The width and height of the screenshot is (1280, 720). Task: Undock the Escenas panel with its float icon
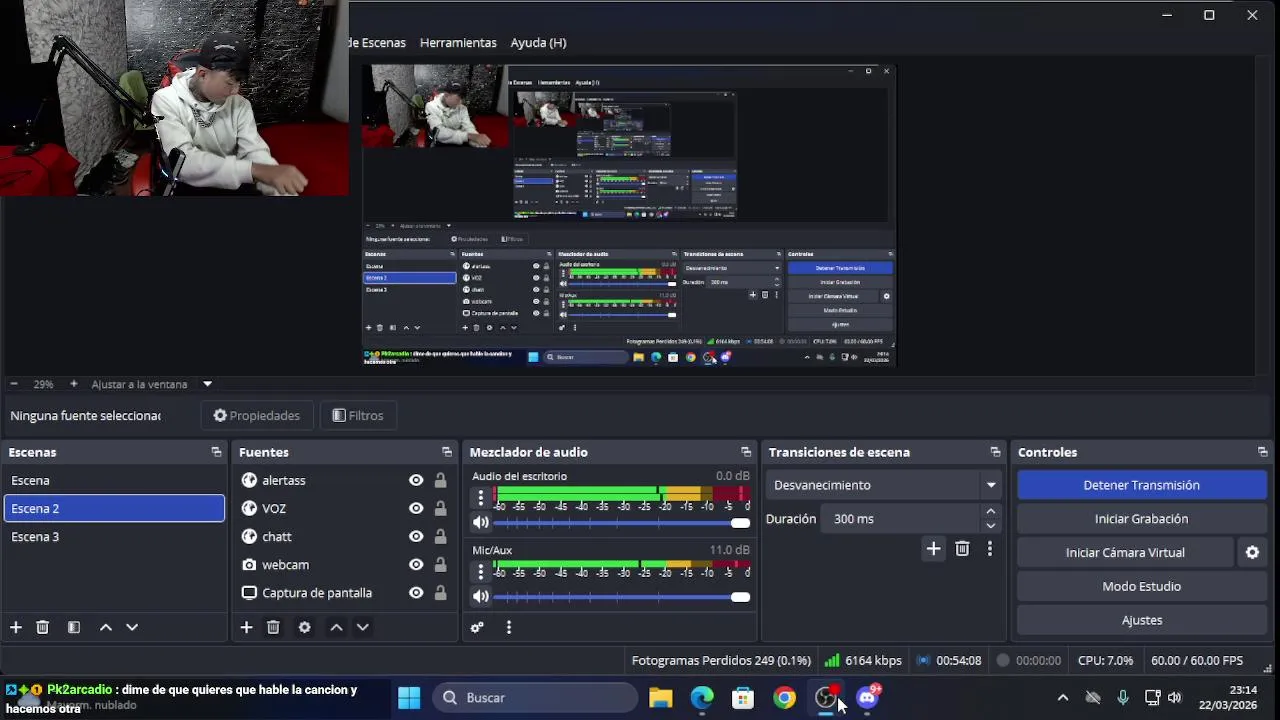point(216,452)
